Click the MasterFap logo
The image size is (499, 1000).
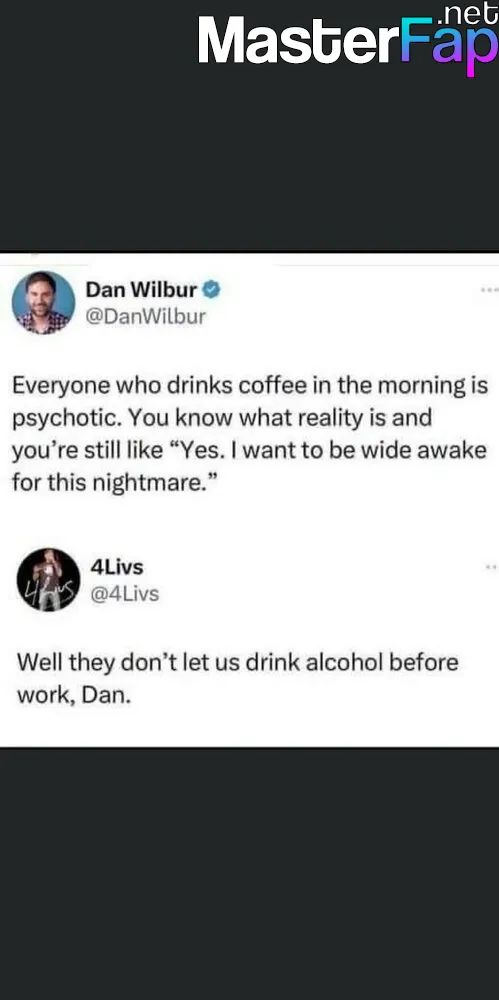point(348,40)
